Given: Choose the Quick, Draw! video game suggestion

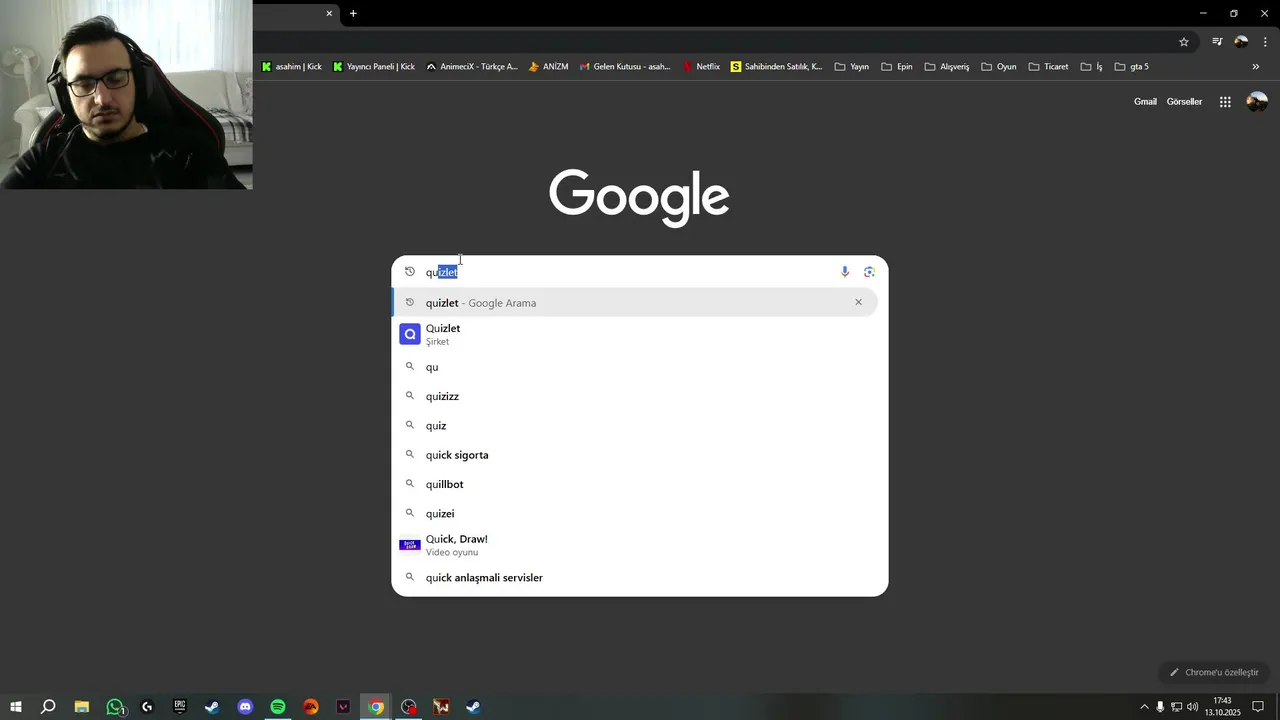Looking at the screenshot, I should tap(639, 545).
